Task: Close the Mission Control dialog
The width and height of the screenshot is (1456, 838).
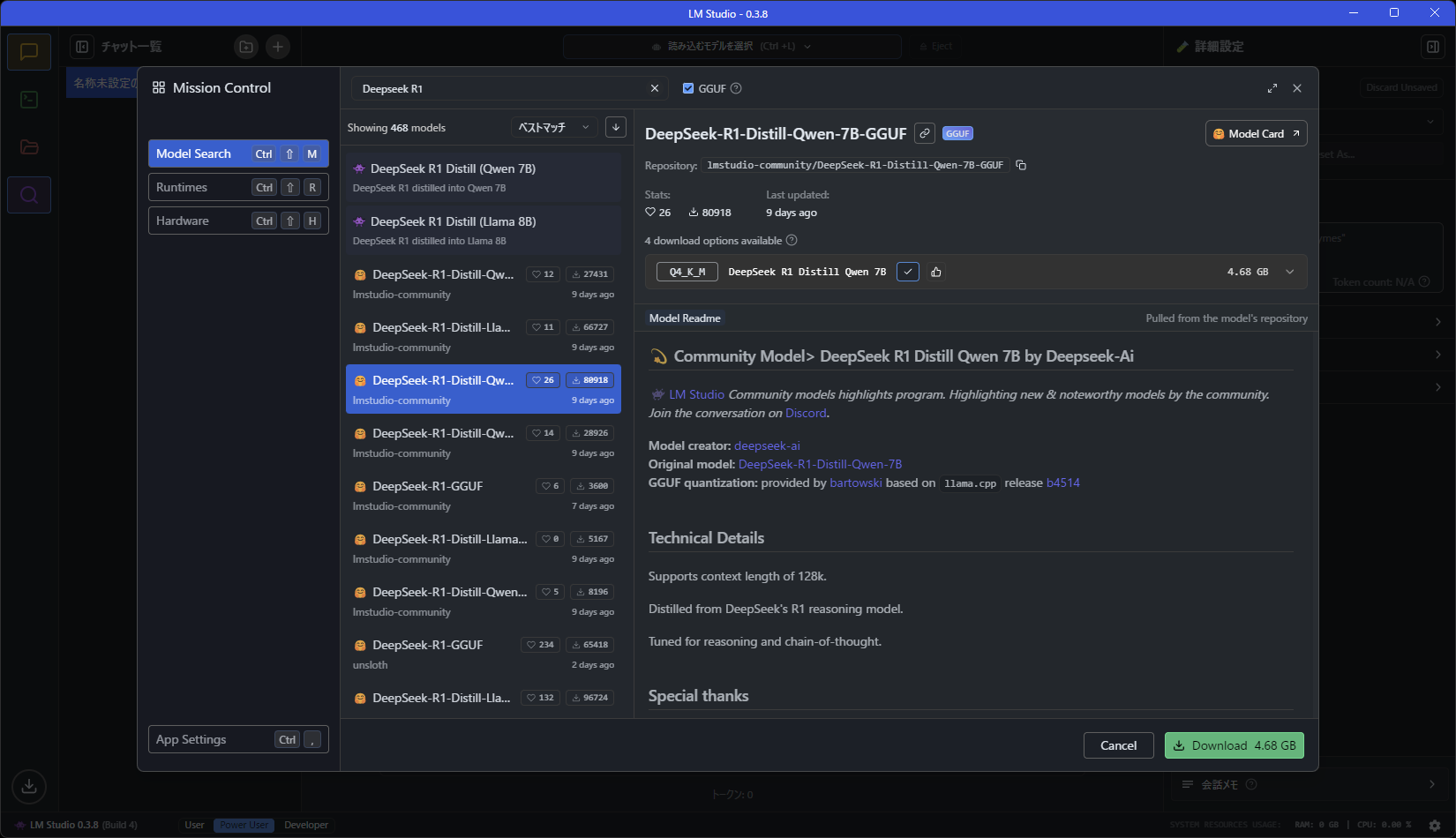Action: click(x=1297, y=88)
